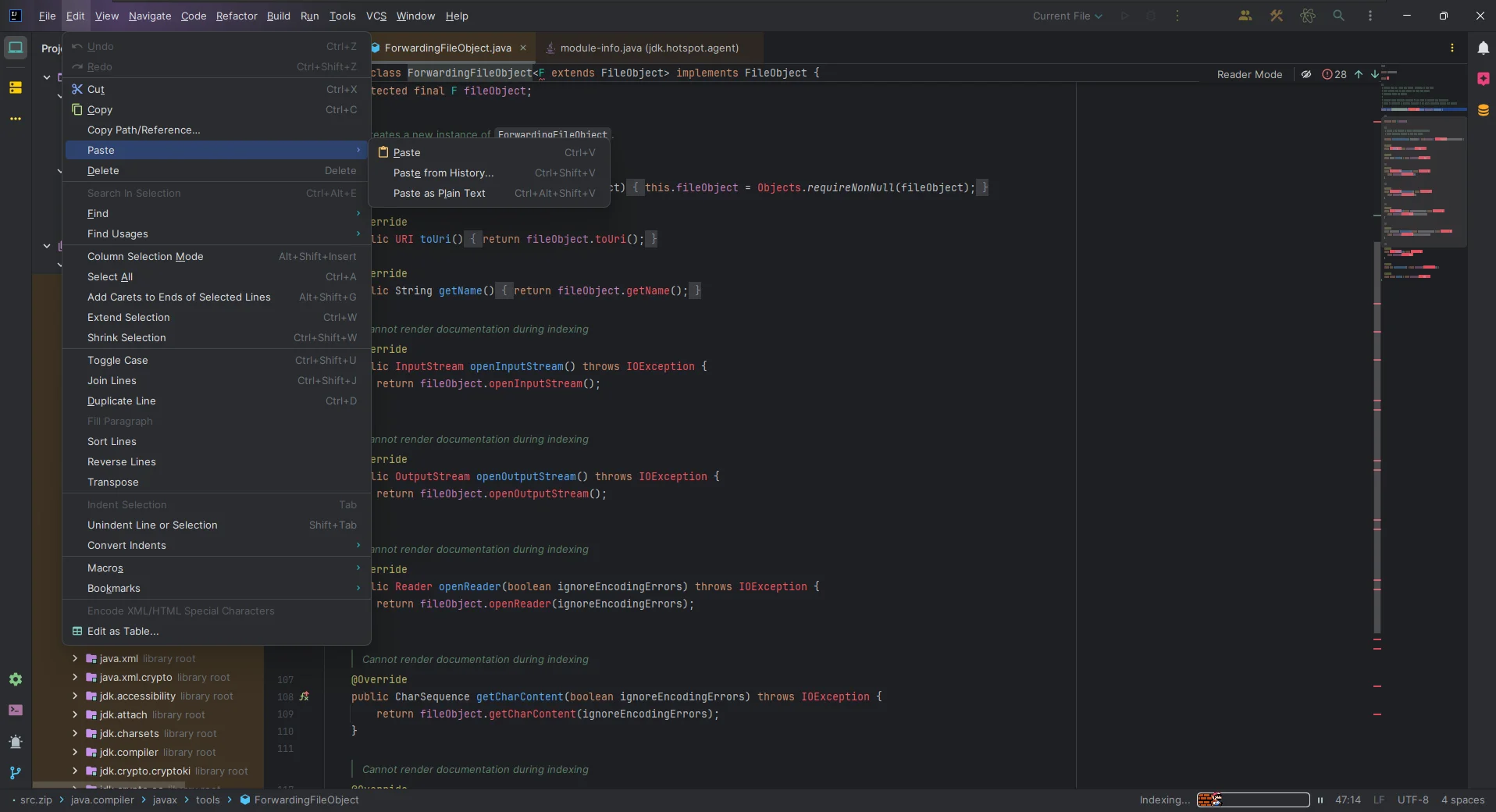Open the Database tool window icon
Viewport: 1496px width, 812px height.
coord(1483,110)
